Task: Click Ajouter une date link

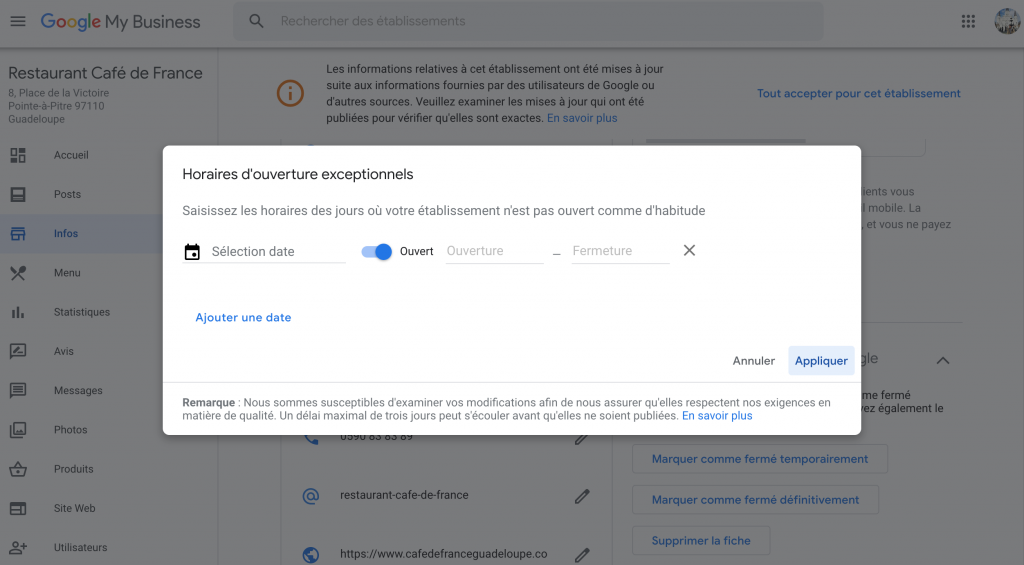Action: 243,318
